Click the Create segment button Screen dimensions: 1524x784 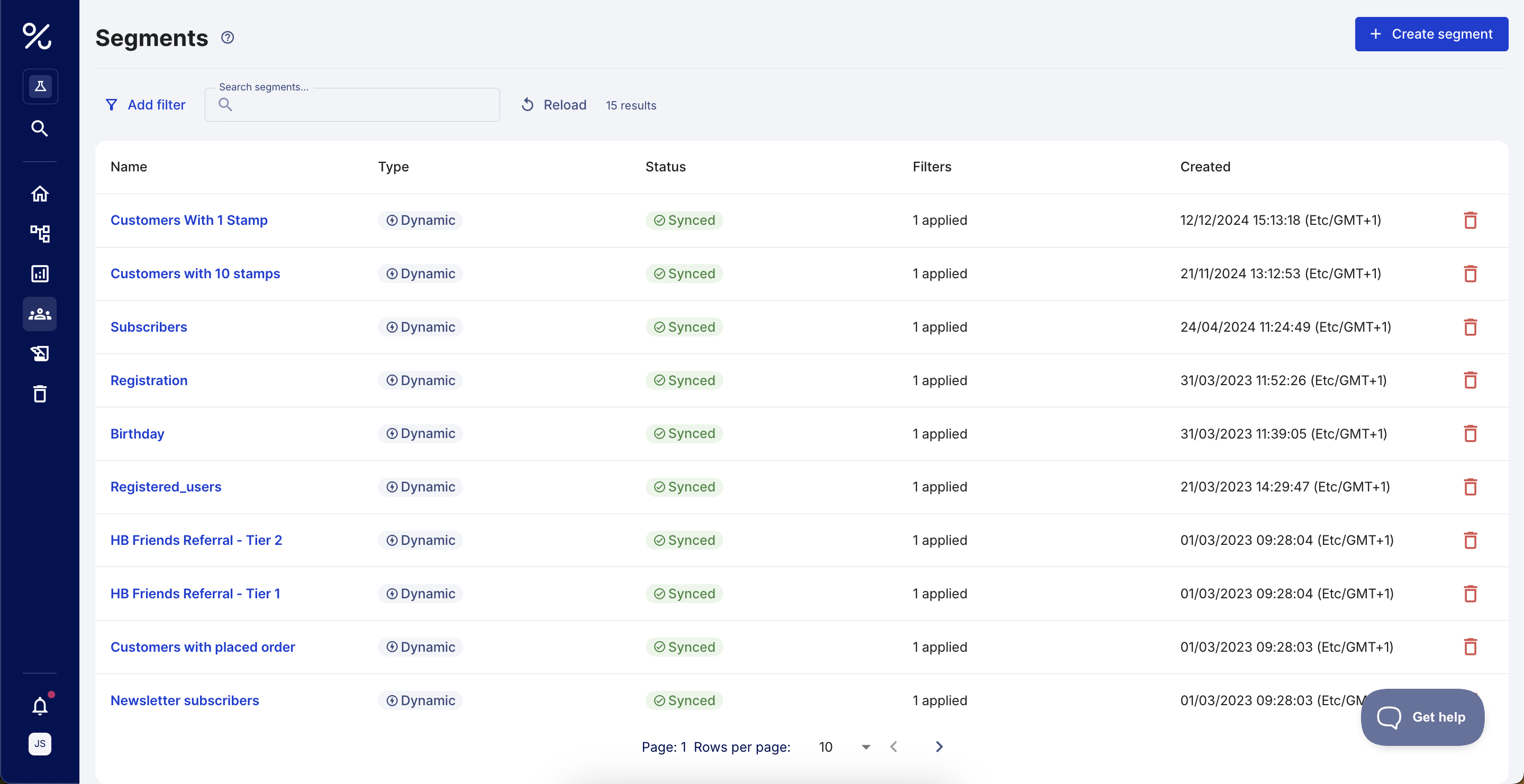(1431, 34)
